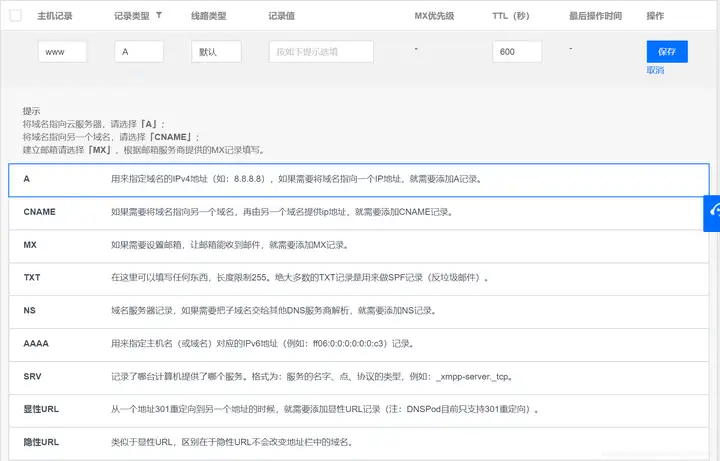The height and width of the screenshot is (461, 720).
Task: Select the 隐性URL record type option
Action: coord(359,443)
